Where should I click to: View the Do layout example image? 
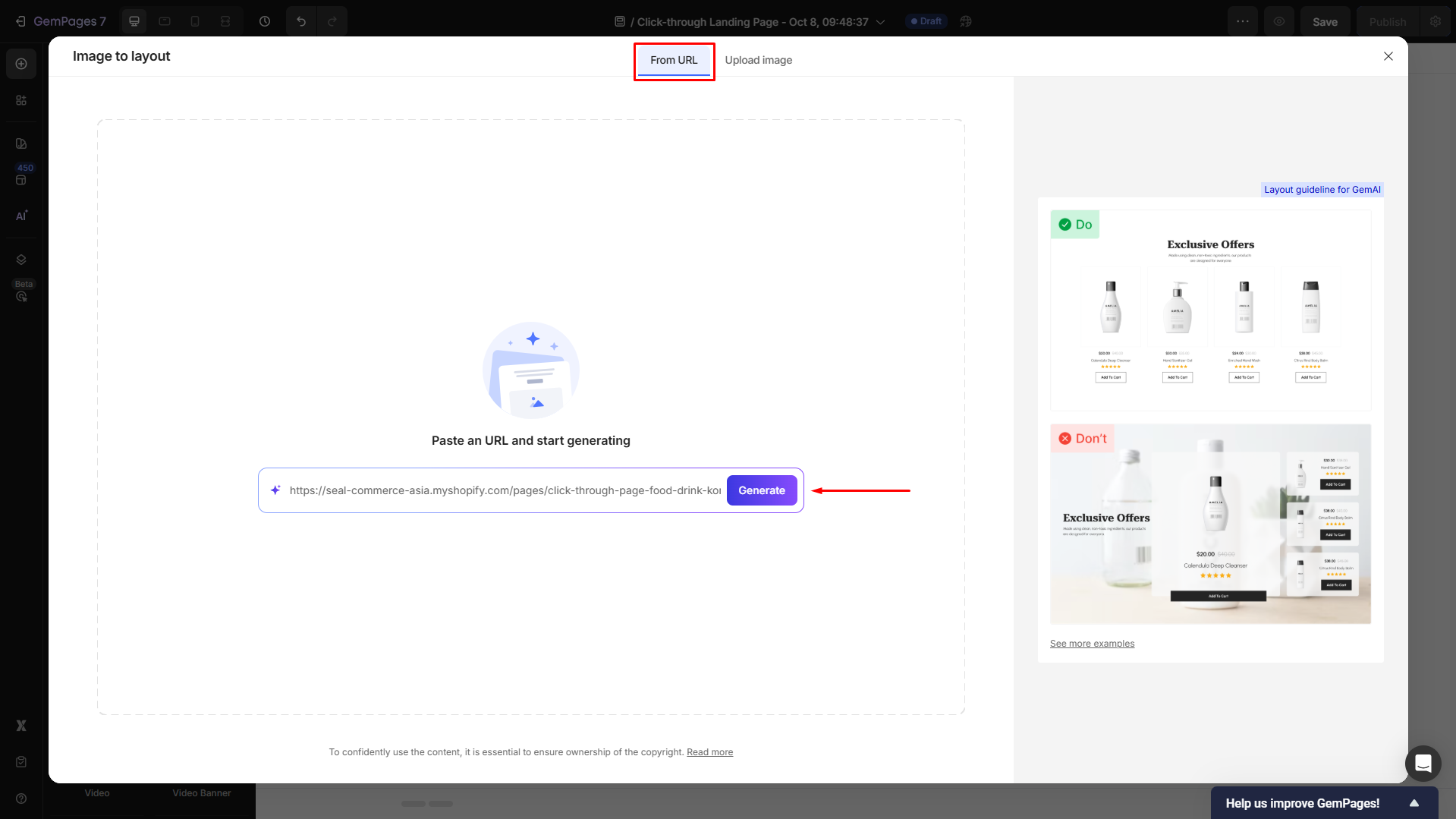click(x=1210, y=310)
